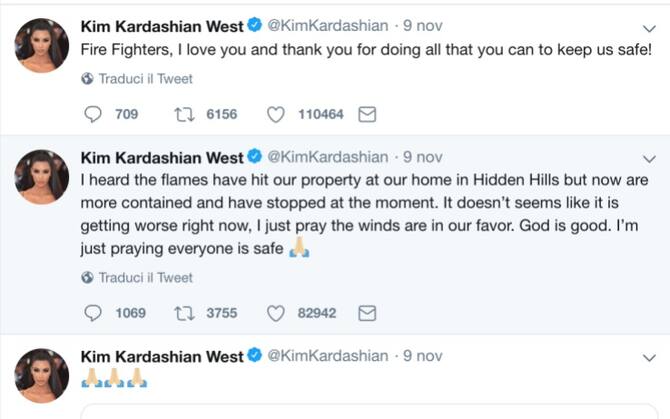Like the Fire Fighters tweet
This screenshot has width=670, height=419.
[276, 114]
